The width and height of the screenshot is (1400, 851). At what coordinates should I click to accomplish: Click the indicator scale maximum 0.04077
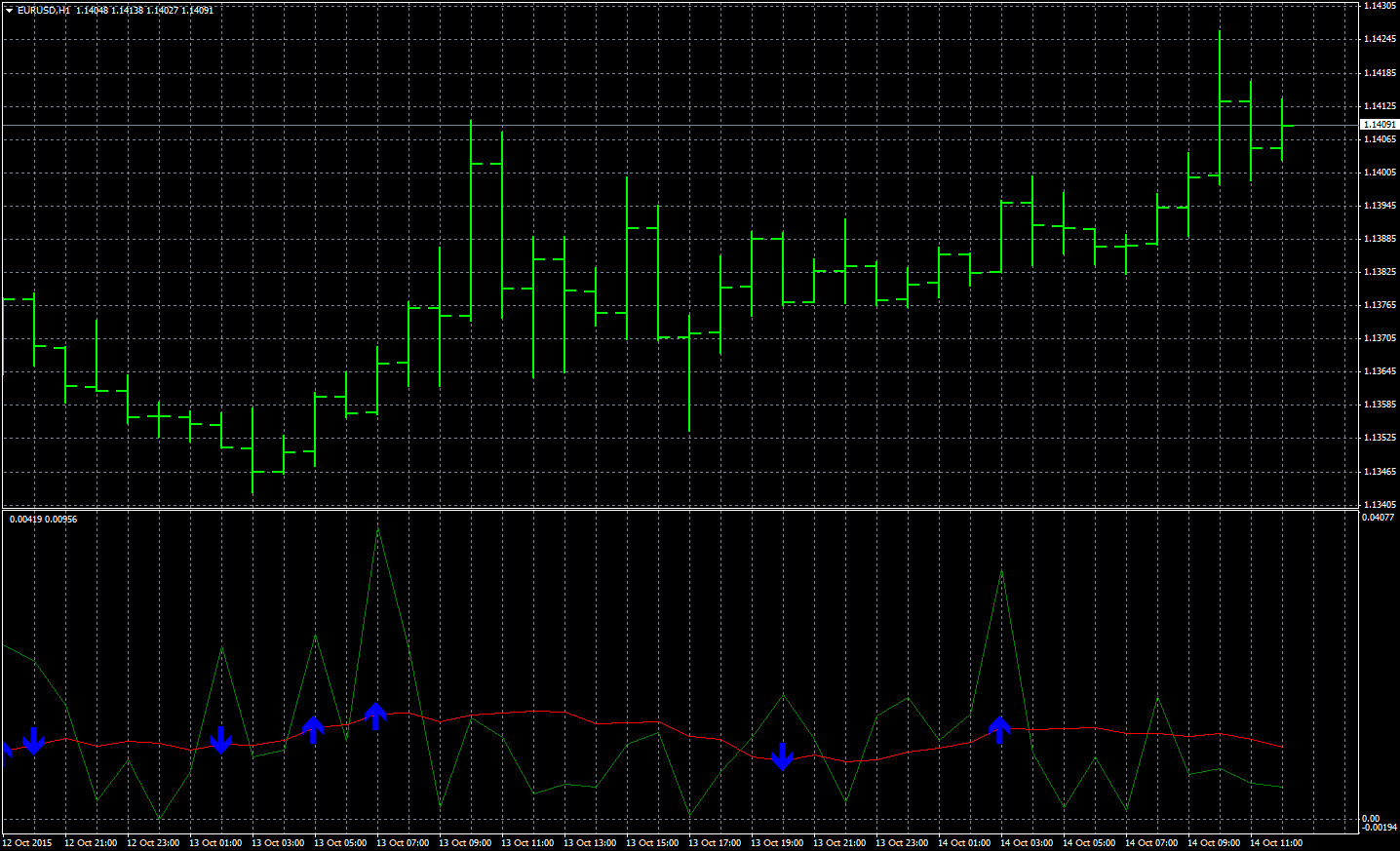1379,518
